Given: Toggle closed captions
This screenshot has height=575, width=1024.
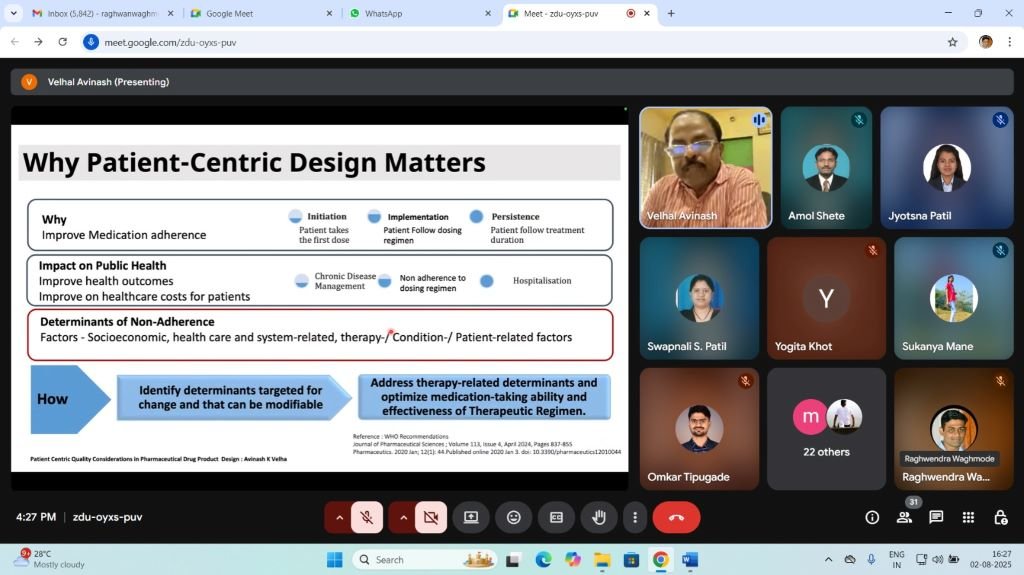Looking at the screenshot, I should (556, 517).
